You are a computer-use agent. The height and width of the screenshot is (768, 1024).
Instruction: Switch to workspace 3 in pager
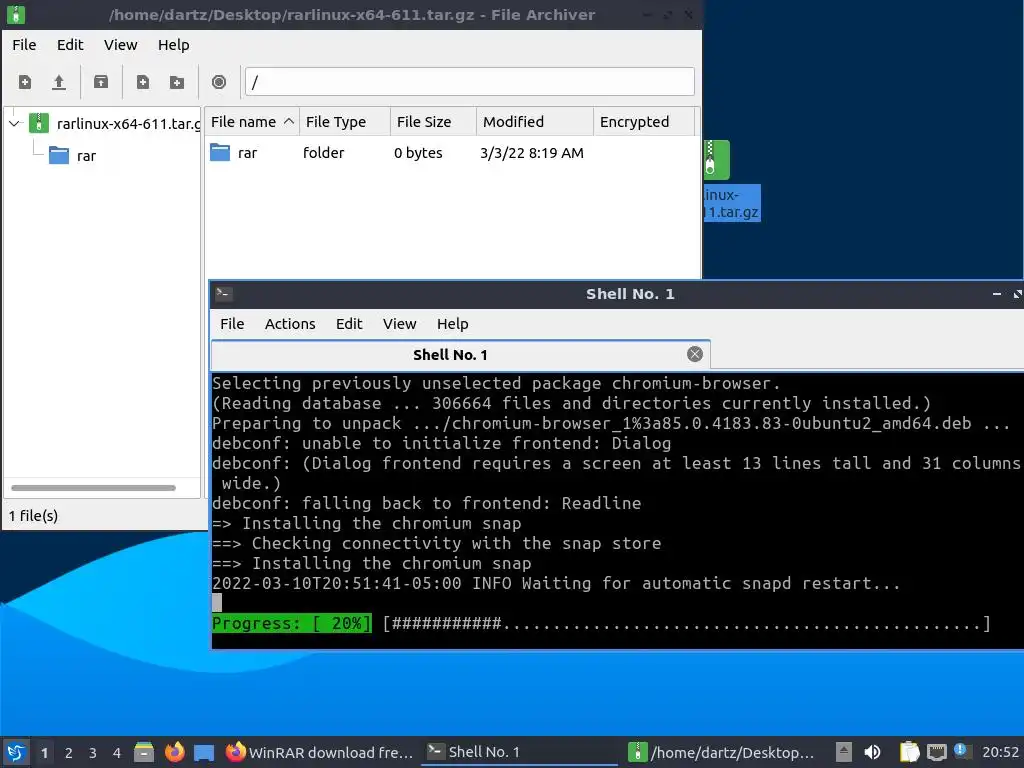coord(93,753)
